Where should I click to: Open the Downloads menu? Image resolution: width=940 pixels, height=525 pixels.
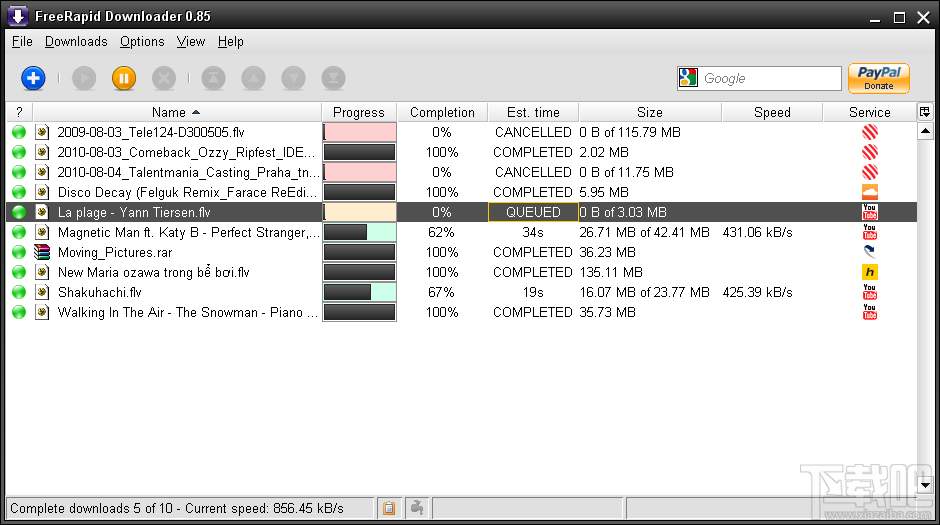76,41
